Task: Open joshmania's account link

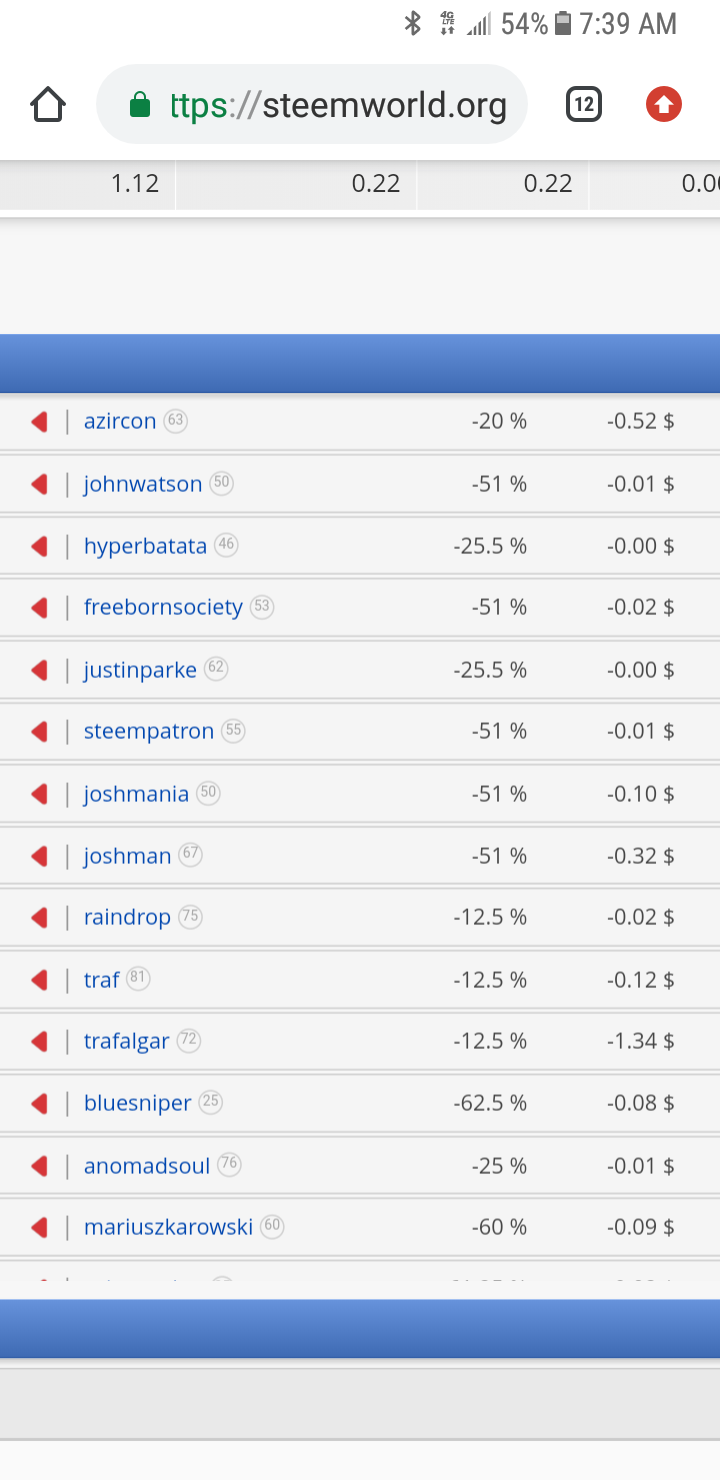Action: tap(136, 794)
